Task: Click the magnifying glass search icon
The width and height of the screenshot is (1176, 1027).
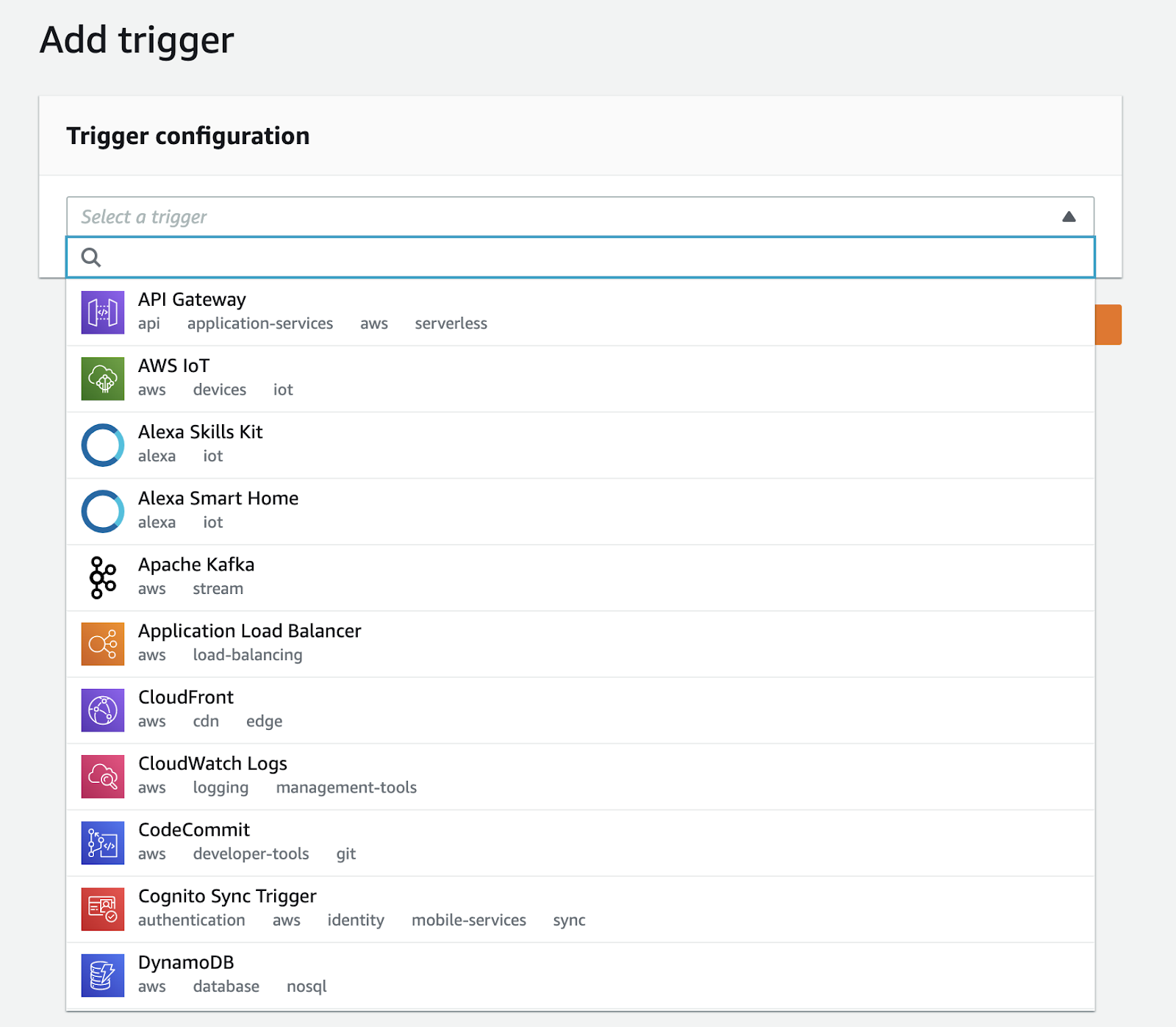Action: (x=91, y=257)
